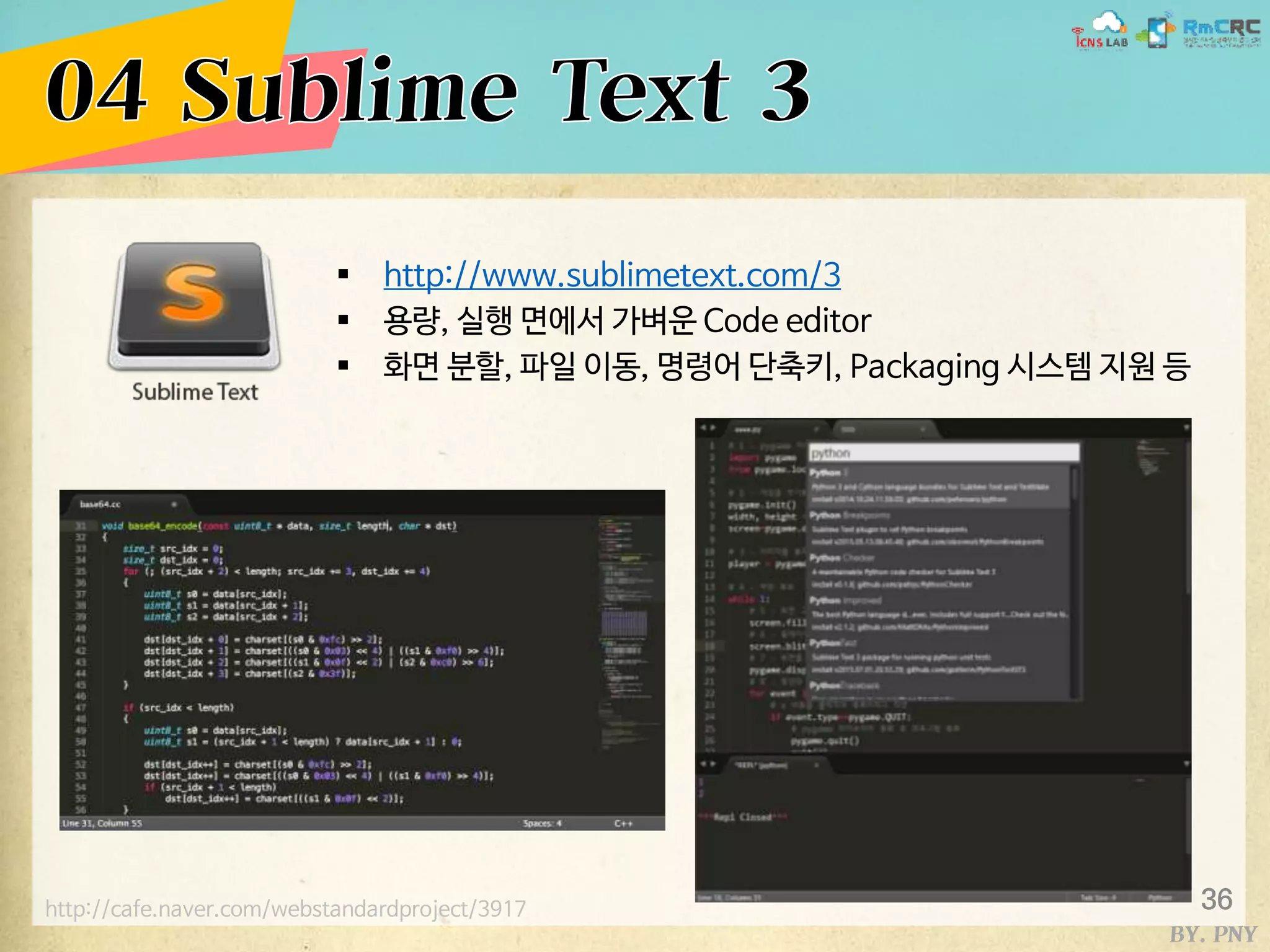Screen dimensions: 1270x952
Task: Close the base64.cc tab
Action: coord(174,504)
